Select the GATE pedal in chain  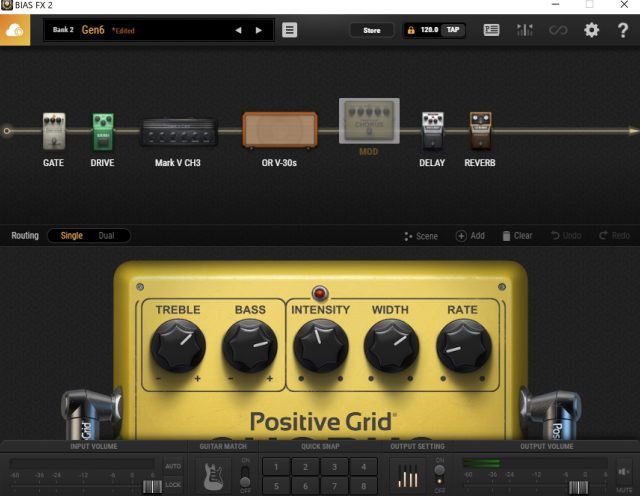coord(54,131)
